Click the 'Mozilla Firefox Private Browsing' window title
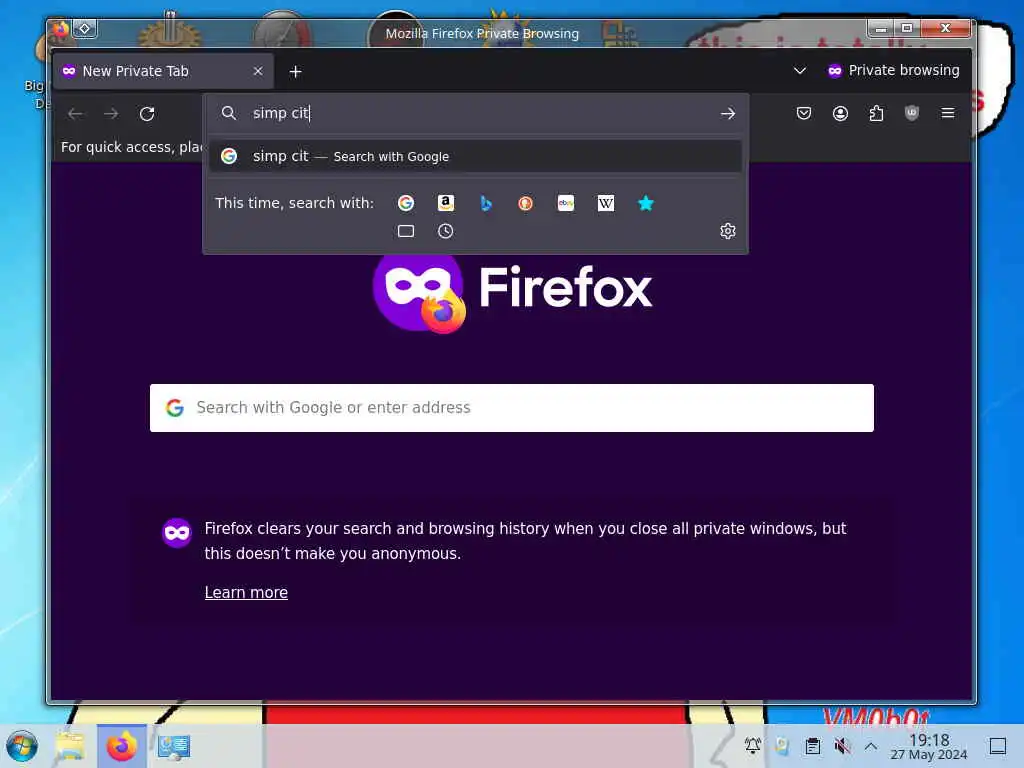The image size is (1024, 768). [482, 33]
